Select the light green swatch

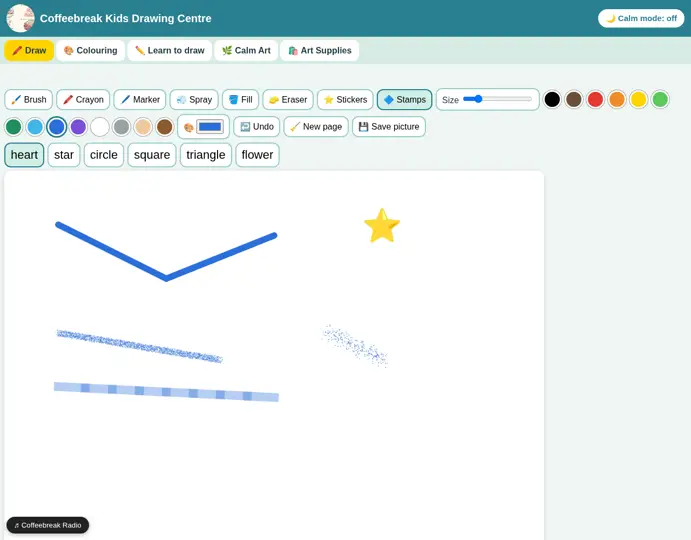coord(660,100)
